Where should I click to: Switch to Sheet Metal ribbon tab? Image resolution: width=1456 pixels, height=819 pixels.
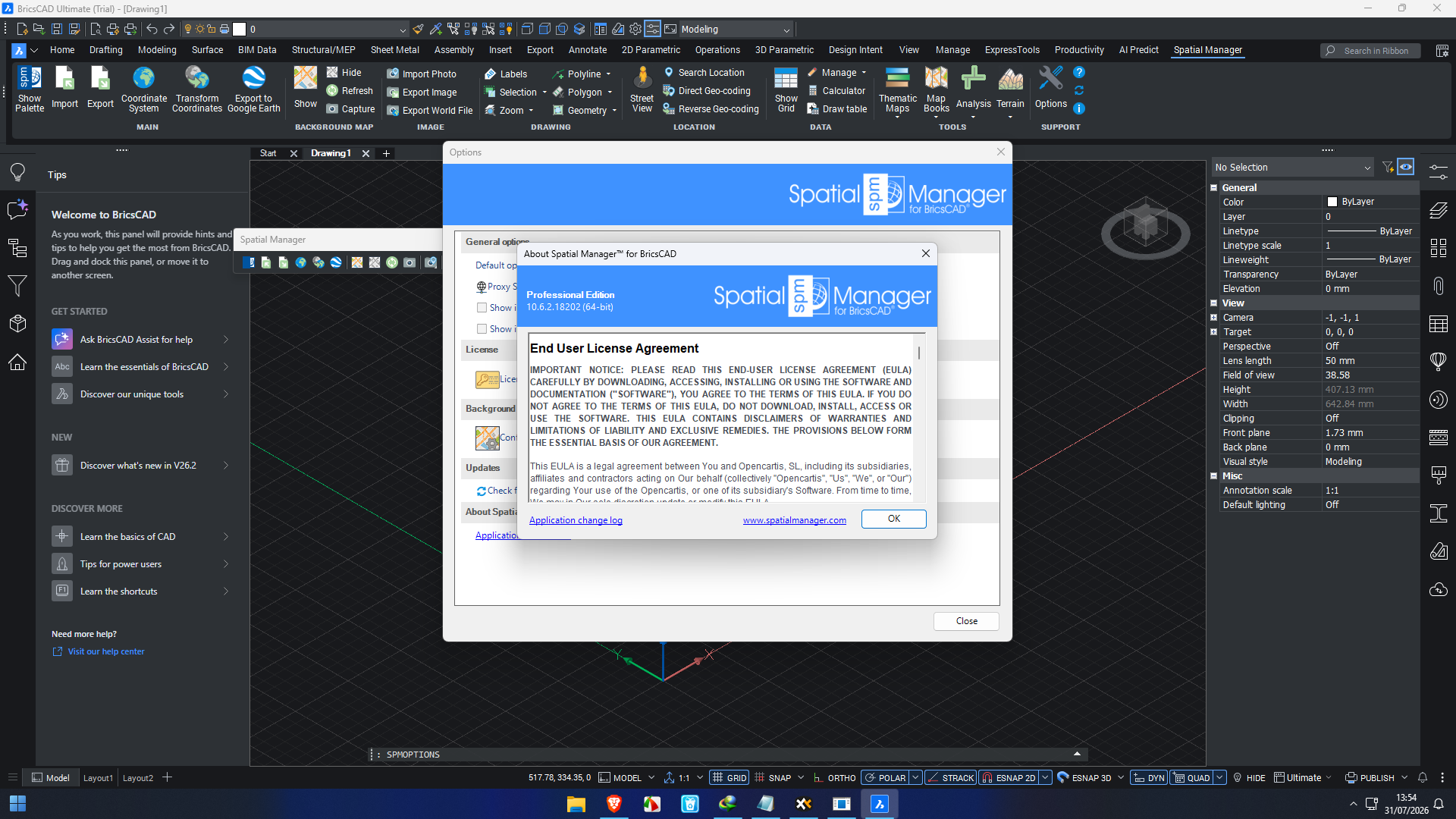pos(394,50)
